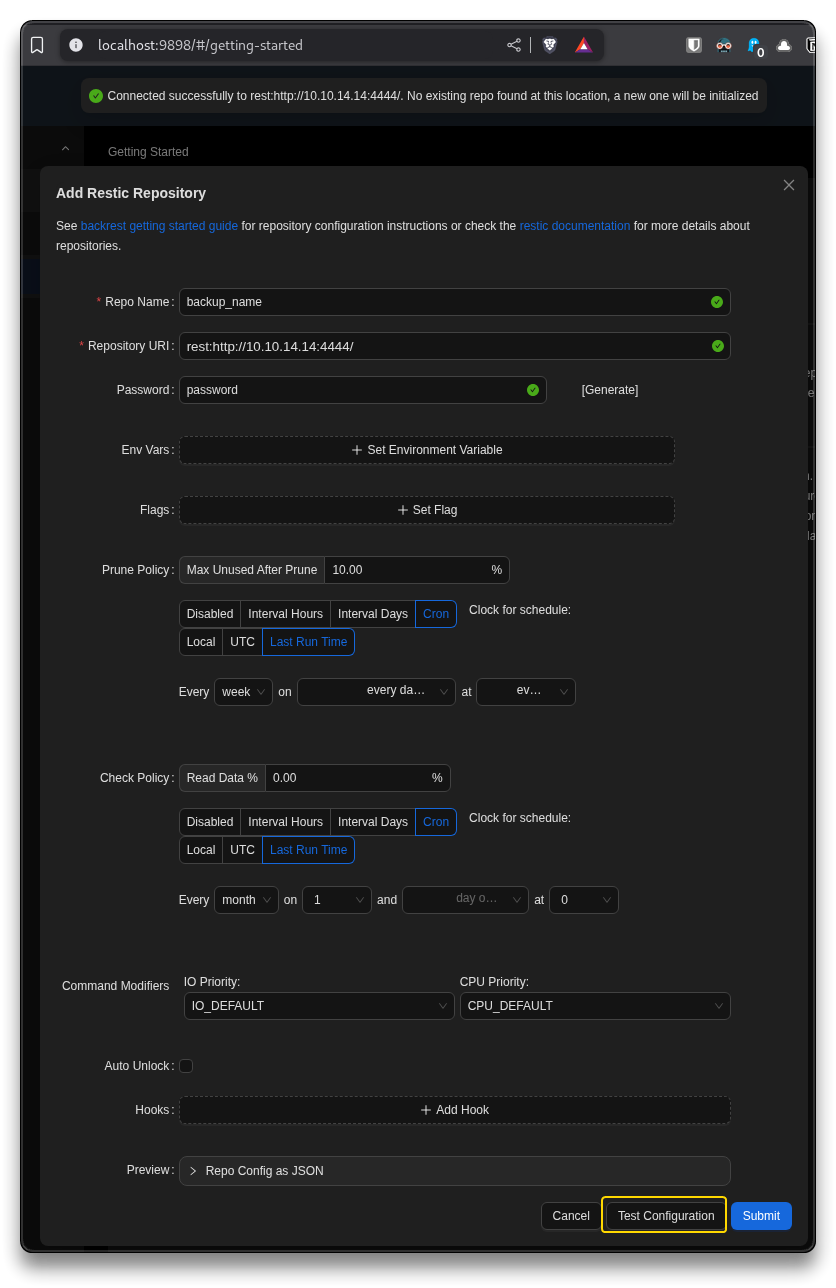Click the browser bookmark icon
836x1288 pixels.
click(37, 45)
